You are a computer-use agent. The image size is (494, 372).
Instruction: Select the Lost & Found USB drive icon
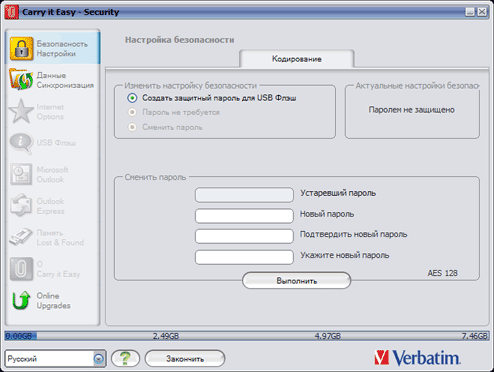[21, 237]
